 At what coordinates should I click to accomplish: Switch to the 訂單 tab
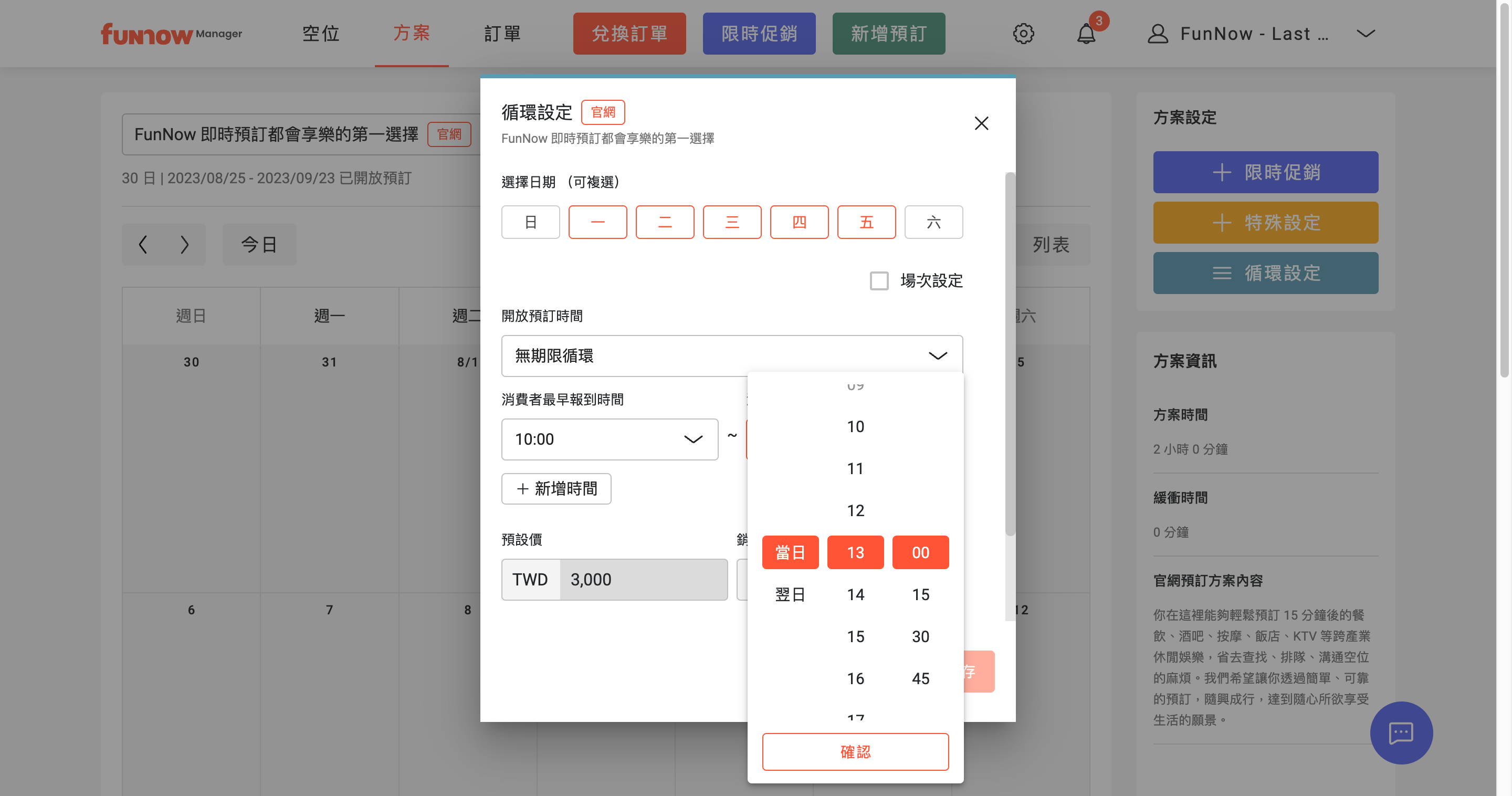[502, 34]
